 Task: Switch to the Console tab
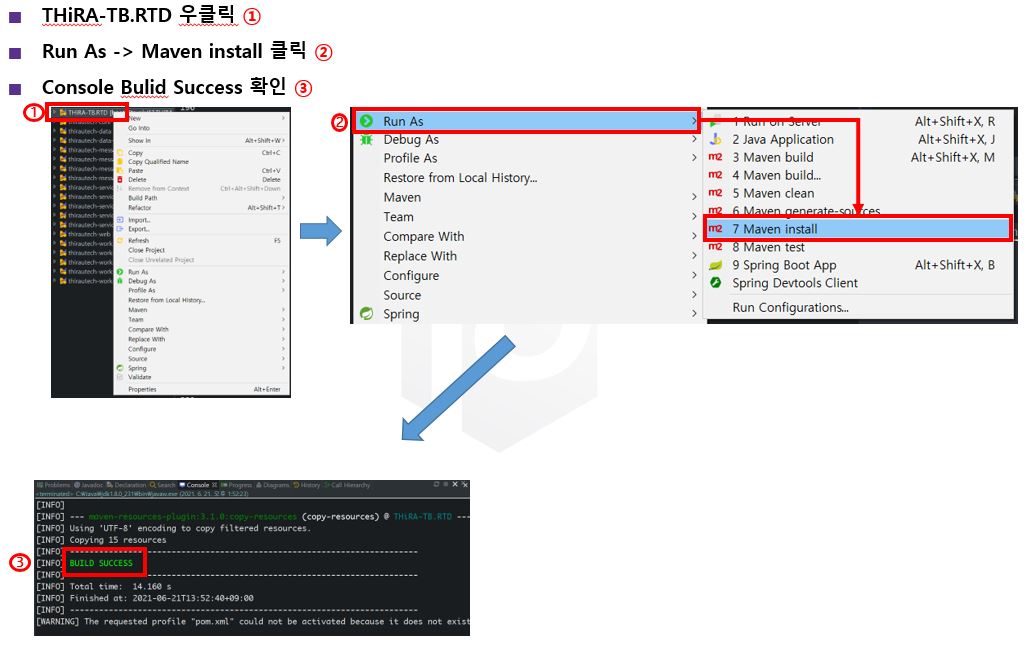coord(197,485)
